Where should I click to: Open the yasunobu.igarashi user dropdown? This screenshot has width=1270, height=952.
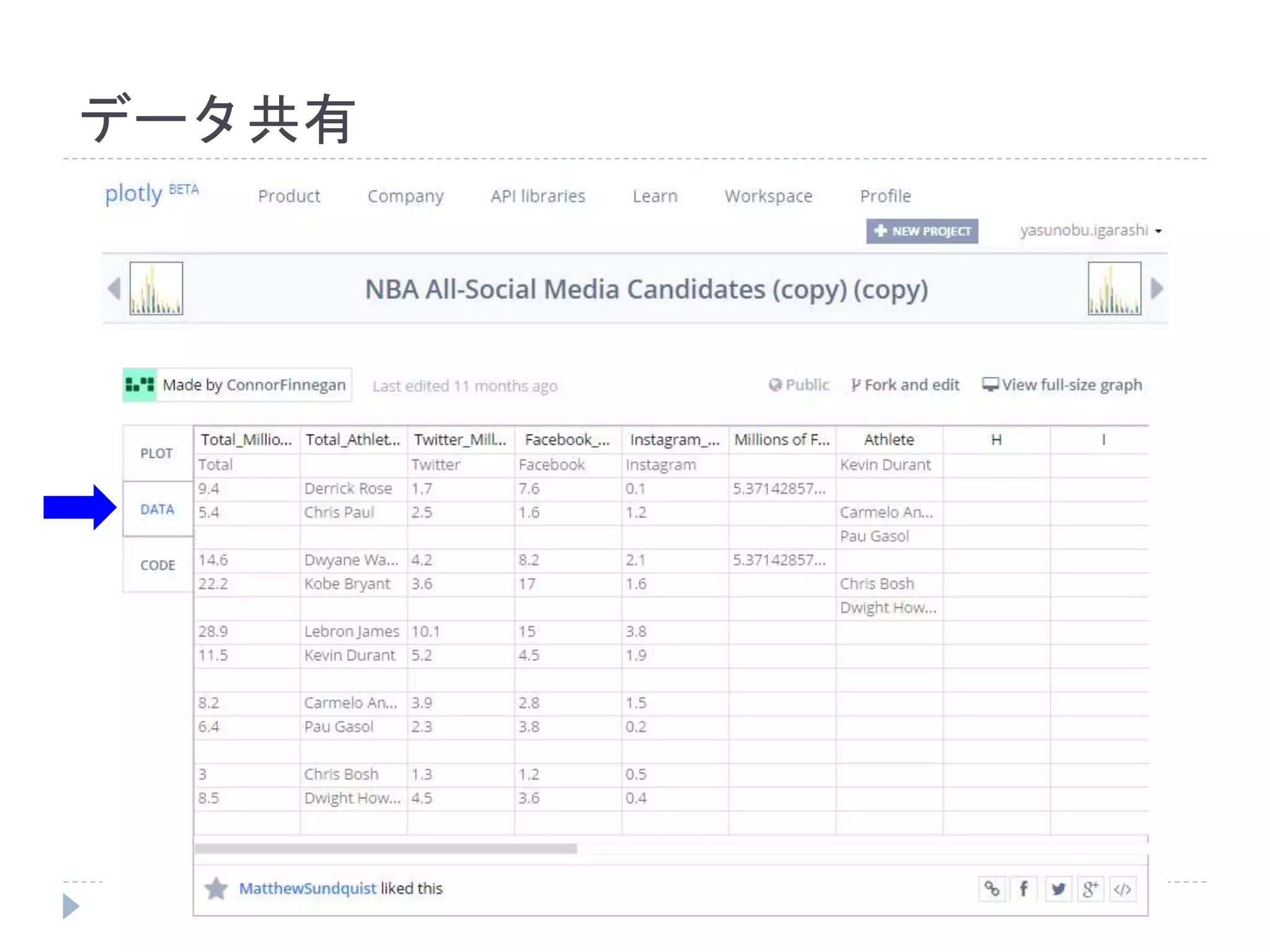click(x=1090, y=231)
